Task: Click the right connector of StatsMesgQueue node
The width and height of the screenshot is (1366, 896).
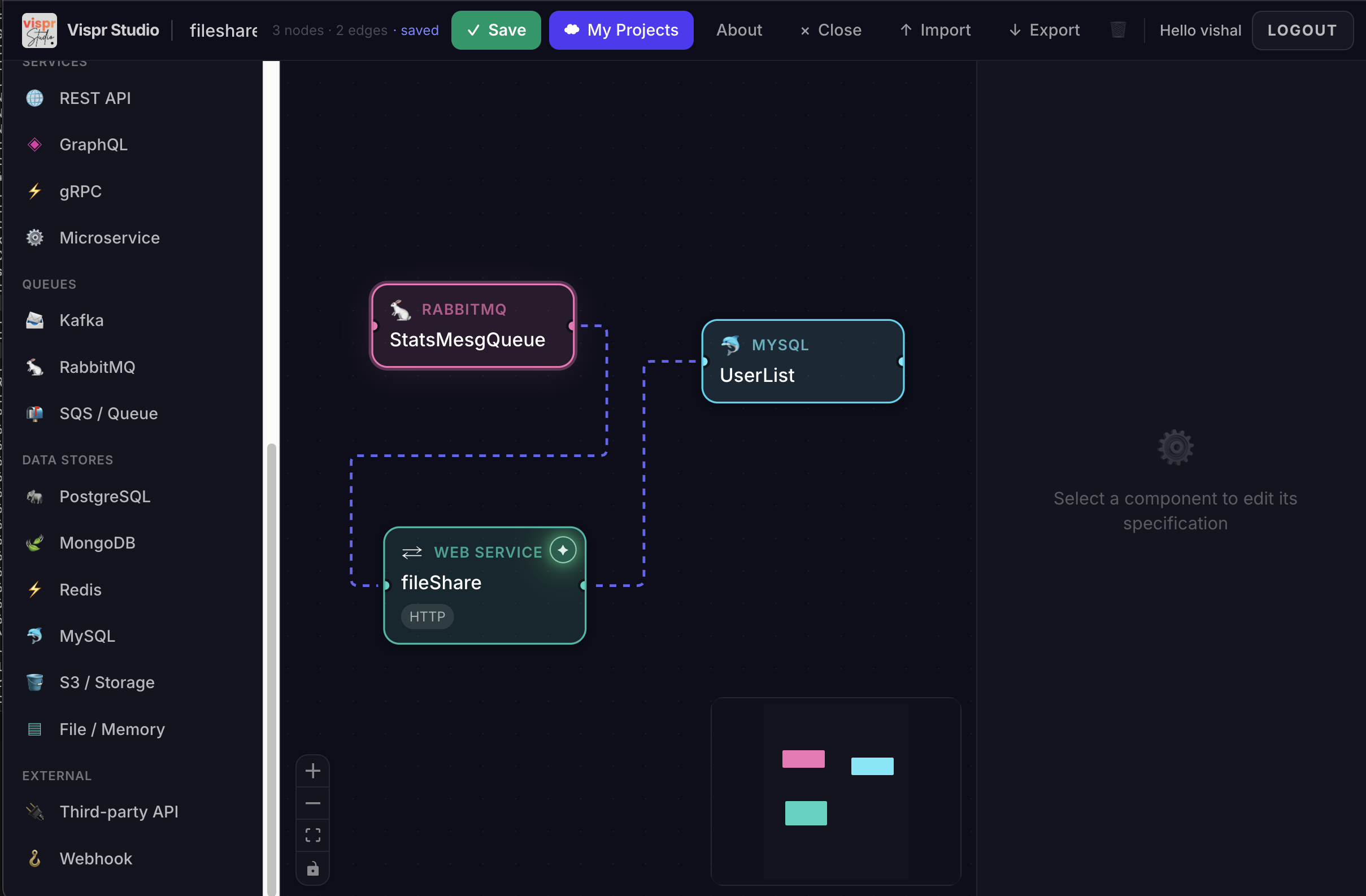Action: tap(572, 325)
